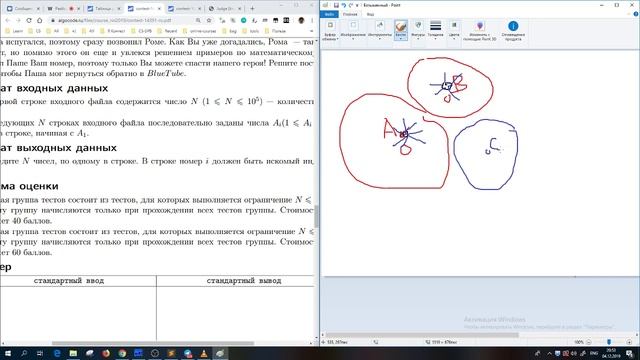This screenshot has height=360, width=640.
Task: Switch to the first browser tab
Action: pyautogui.click(x=23, y=8)
